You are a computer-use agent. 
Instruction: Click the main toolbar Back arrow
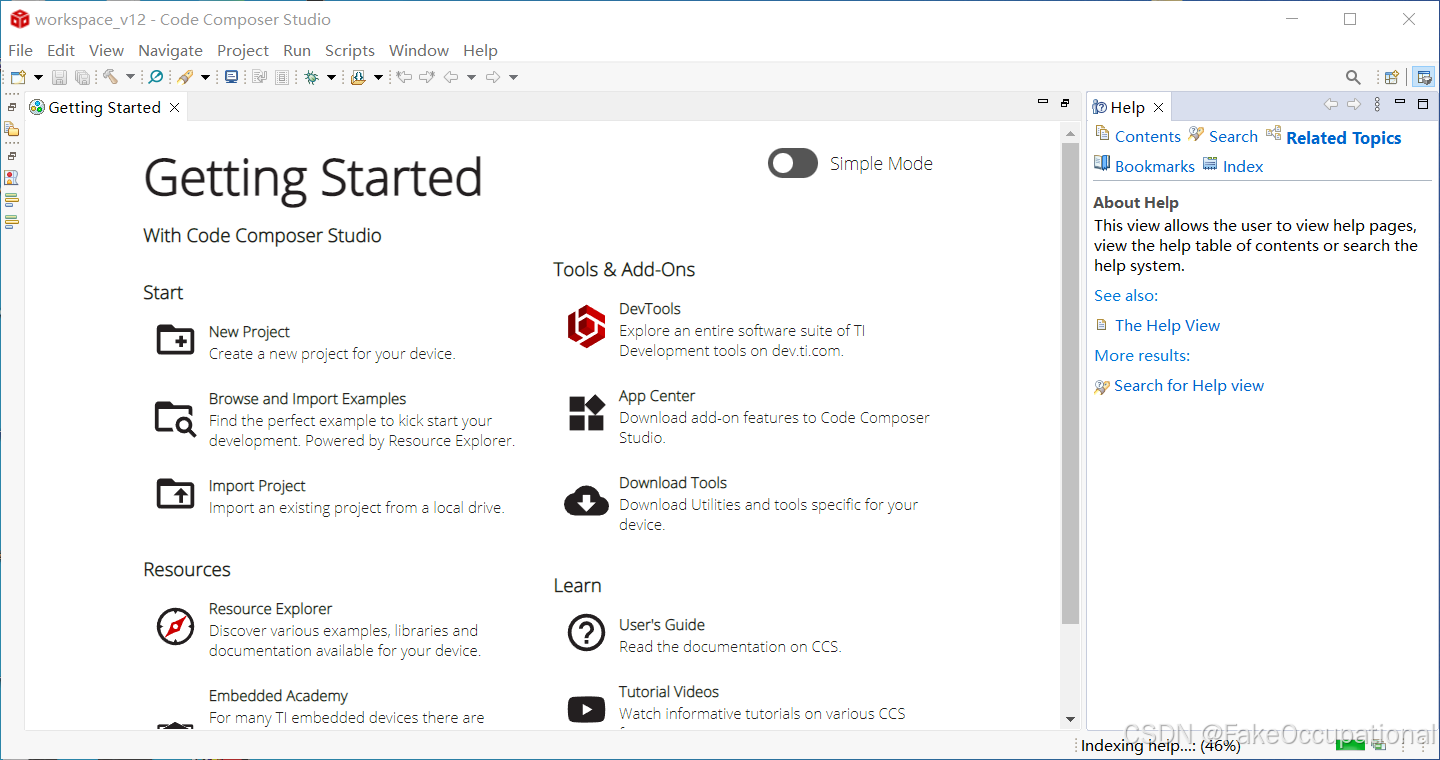coord(451,77)
